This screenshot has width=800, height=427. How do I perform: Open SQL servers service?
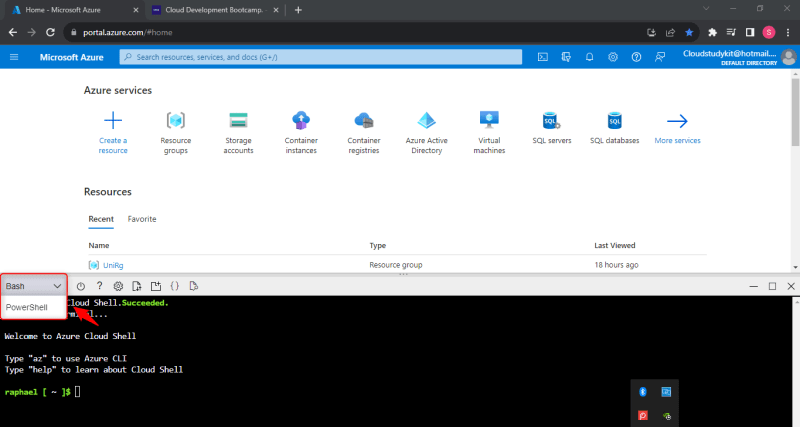tap(552, 128)
